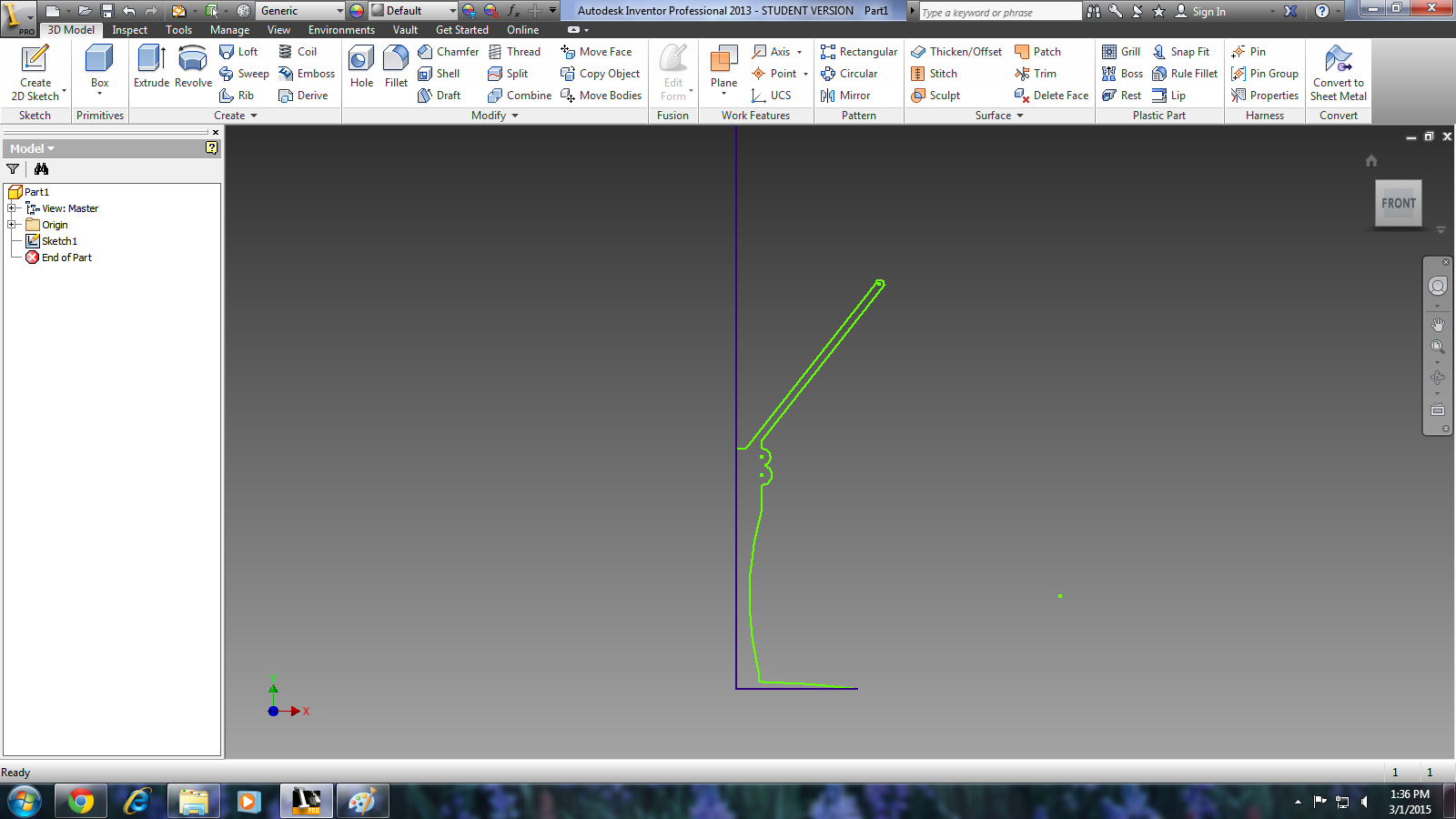Image resolution: width=1456 pixels, height=819 pixels.
Task: Switch to the Tools tab
Action: [178, 30]
